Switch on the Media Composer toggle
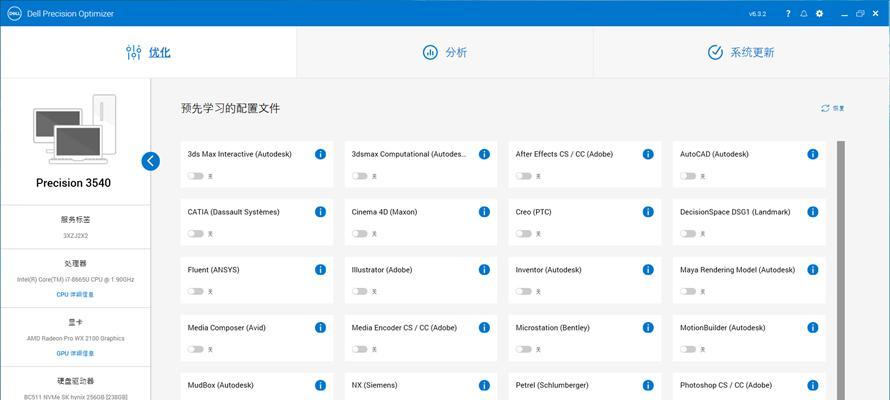The height and width of the screenshot is (400, 890). pos(195,349)
